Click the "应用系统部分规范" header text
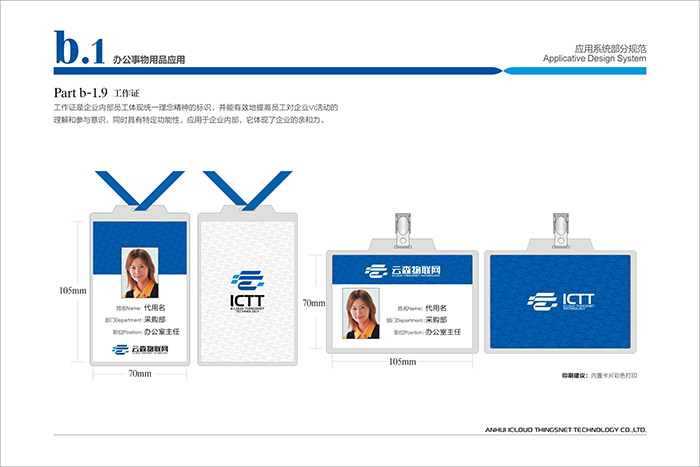 click(610, 49)
